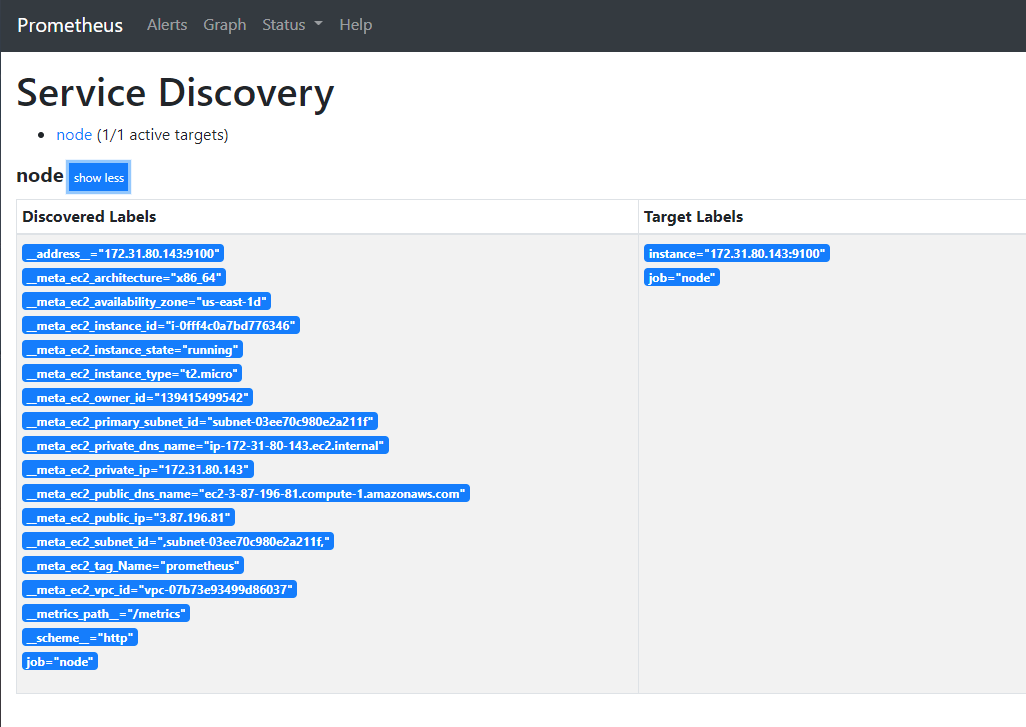Click the availability_zone us-east-1d label
This screenshot has height=727, width=1026.
coord(147,302)
